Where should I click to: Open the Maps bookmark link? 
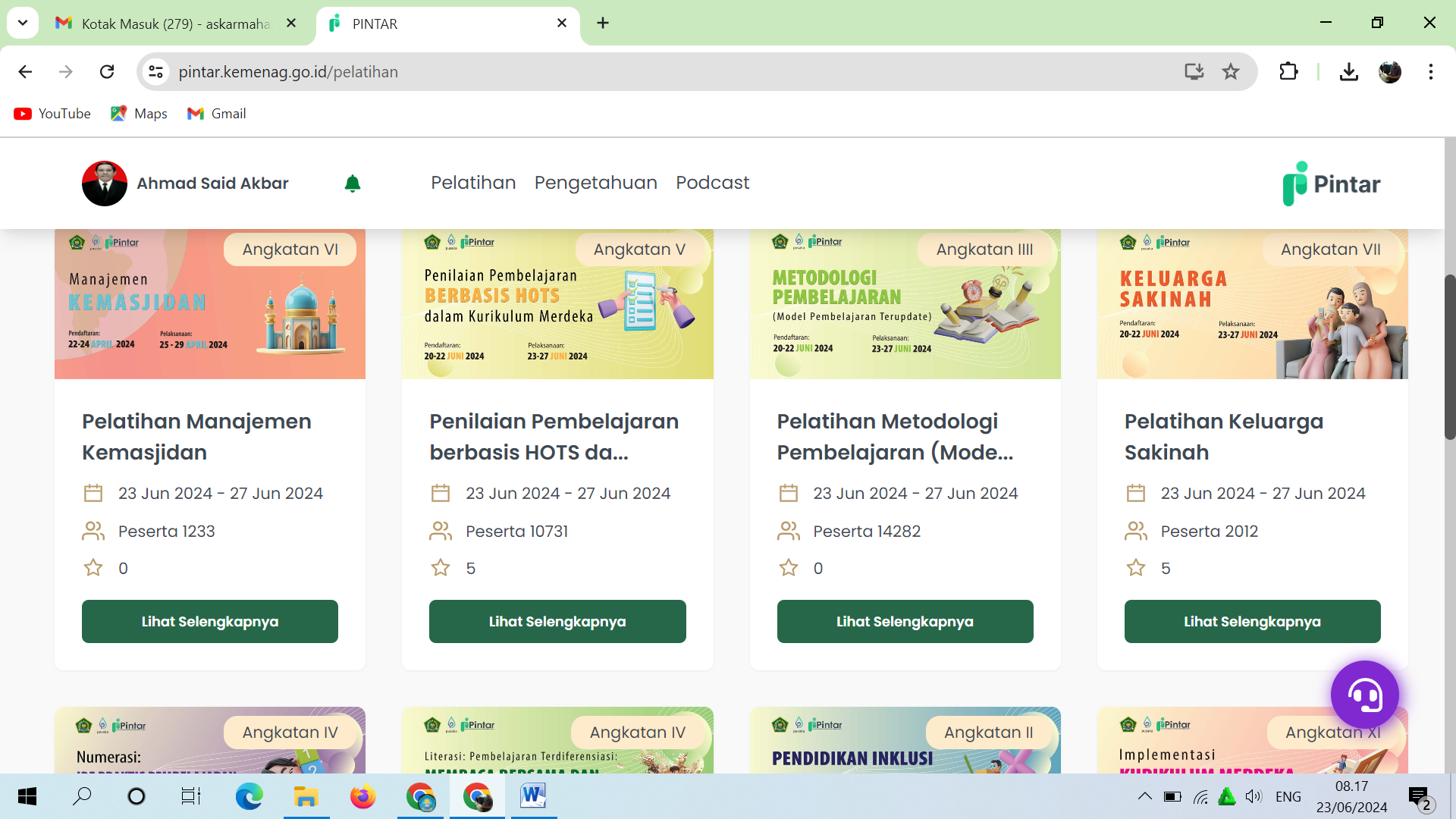click(138, 113)
